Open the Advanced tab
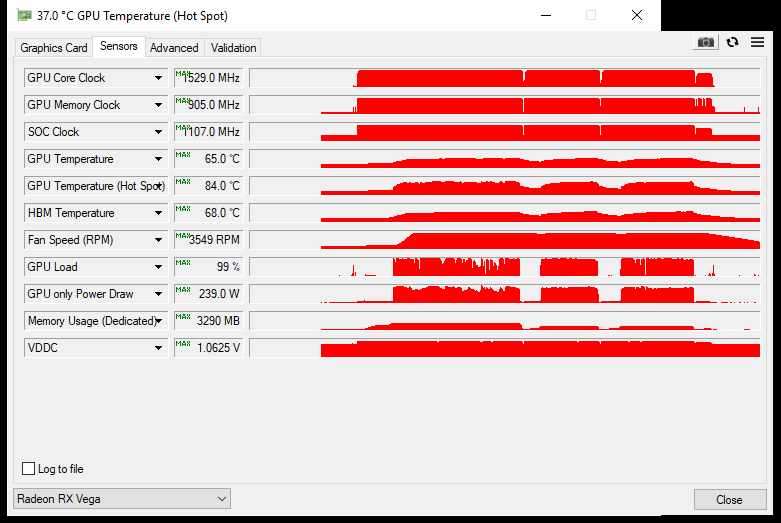Image resolution: width=781 pixels, height=523 pixels. point(174,48)
